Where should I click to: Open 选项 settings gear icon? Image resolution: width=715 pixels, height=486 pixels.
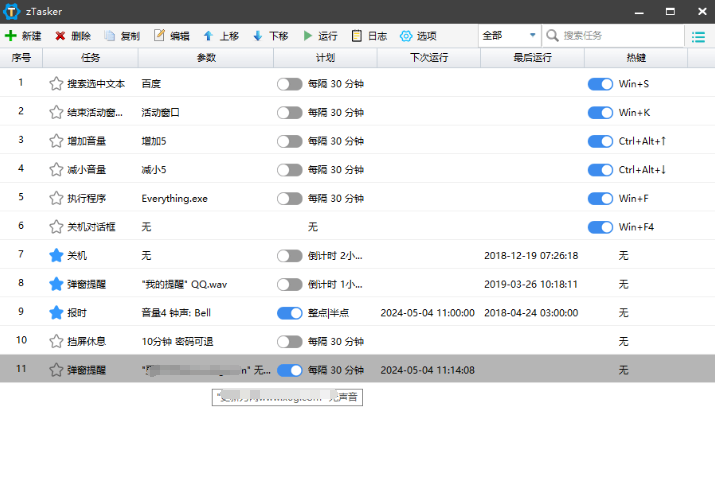coord(406,35)
